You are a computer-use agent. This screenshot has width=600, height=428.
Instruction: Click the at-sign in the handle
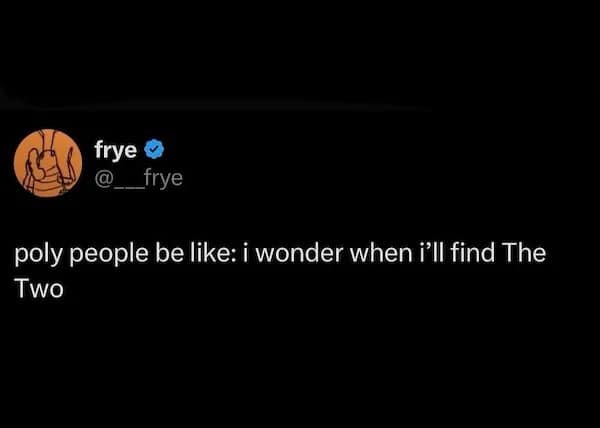click(x=103, y=177)
